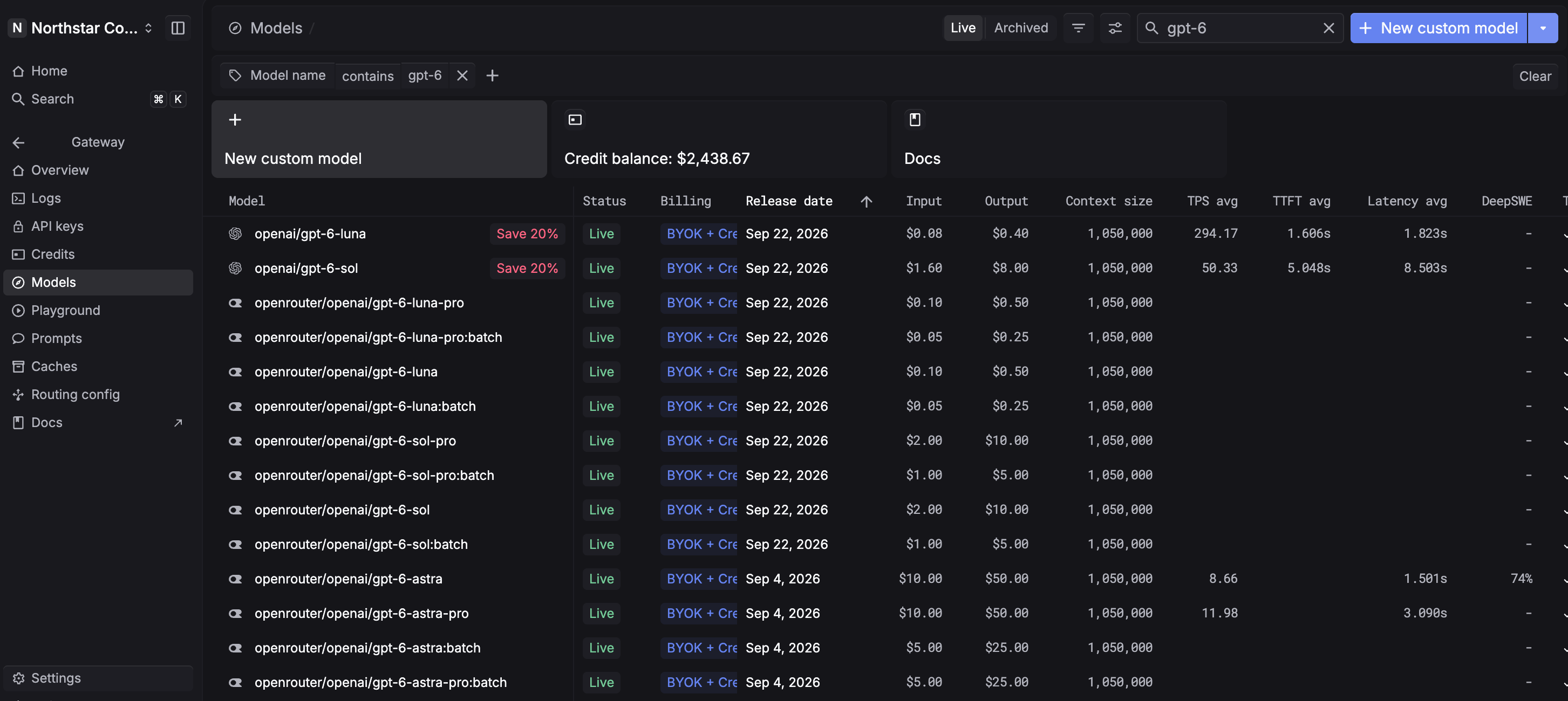
Task: Expand the Northstar workspace switcher
Action: click(x=148, y=28)
